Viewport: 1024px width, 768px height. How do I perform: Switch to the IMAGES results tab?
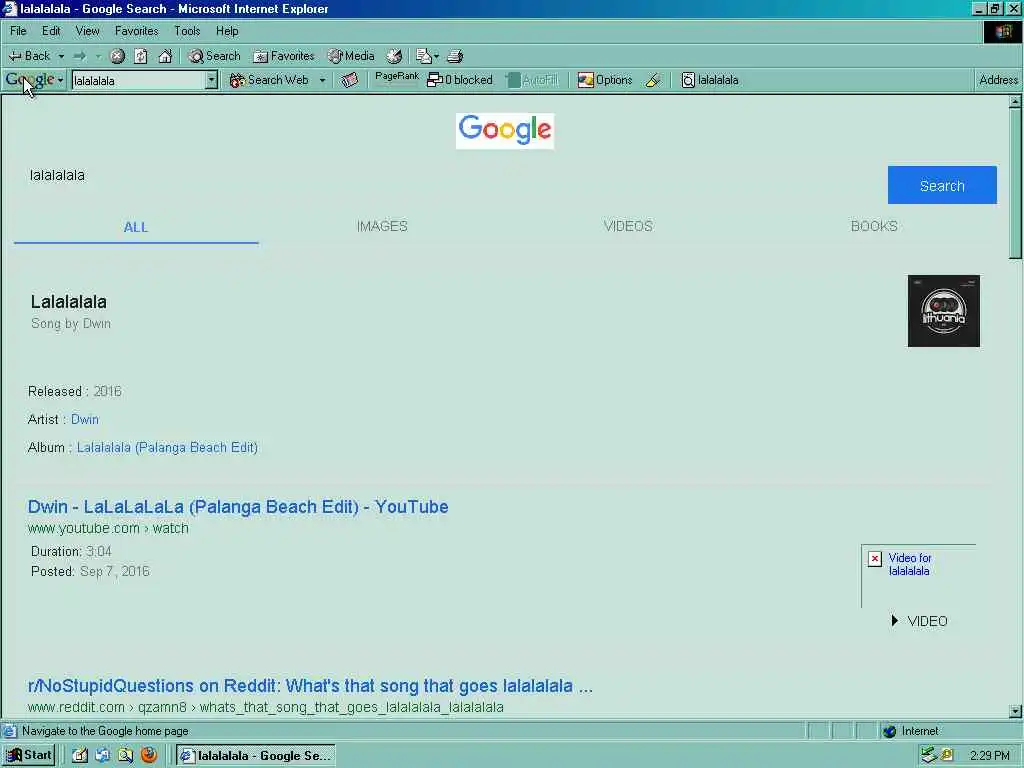point(382,227)
